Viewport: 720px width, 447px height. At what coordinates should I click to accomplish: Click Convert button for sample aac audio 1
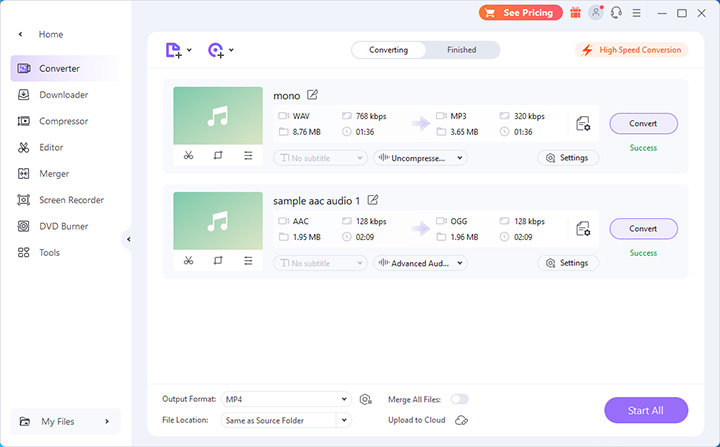coord(643,229)
